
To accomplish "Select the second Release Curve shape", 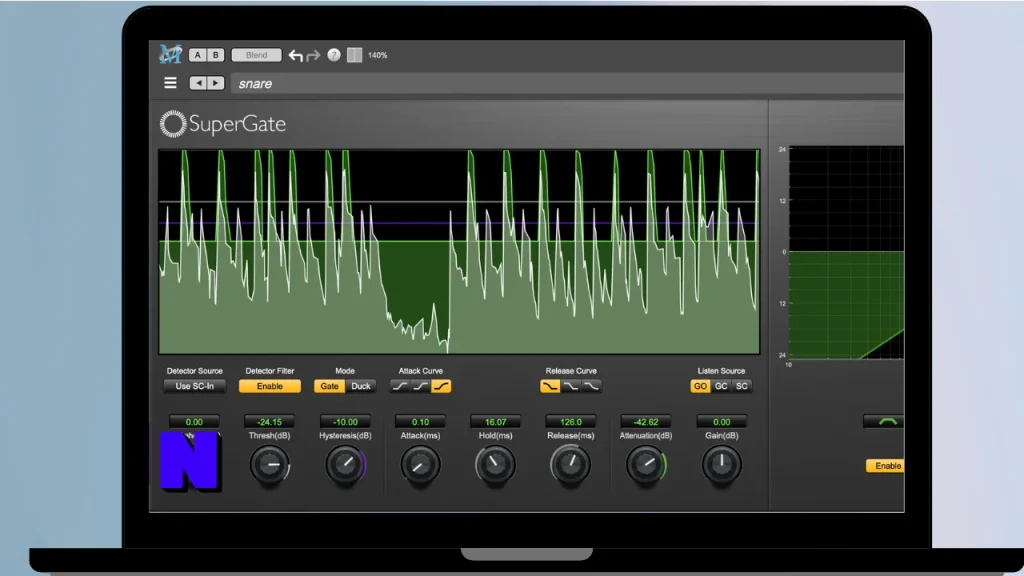I will (571, 386).
